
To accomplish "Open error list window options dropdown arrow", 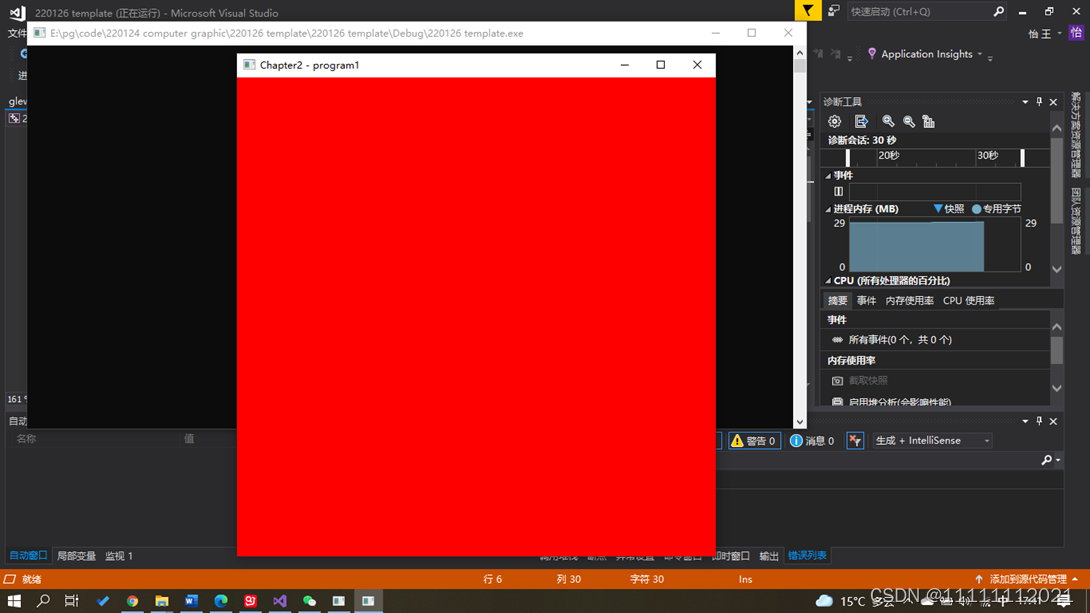I will [1025, 421].
